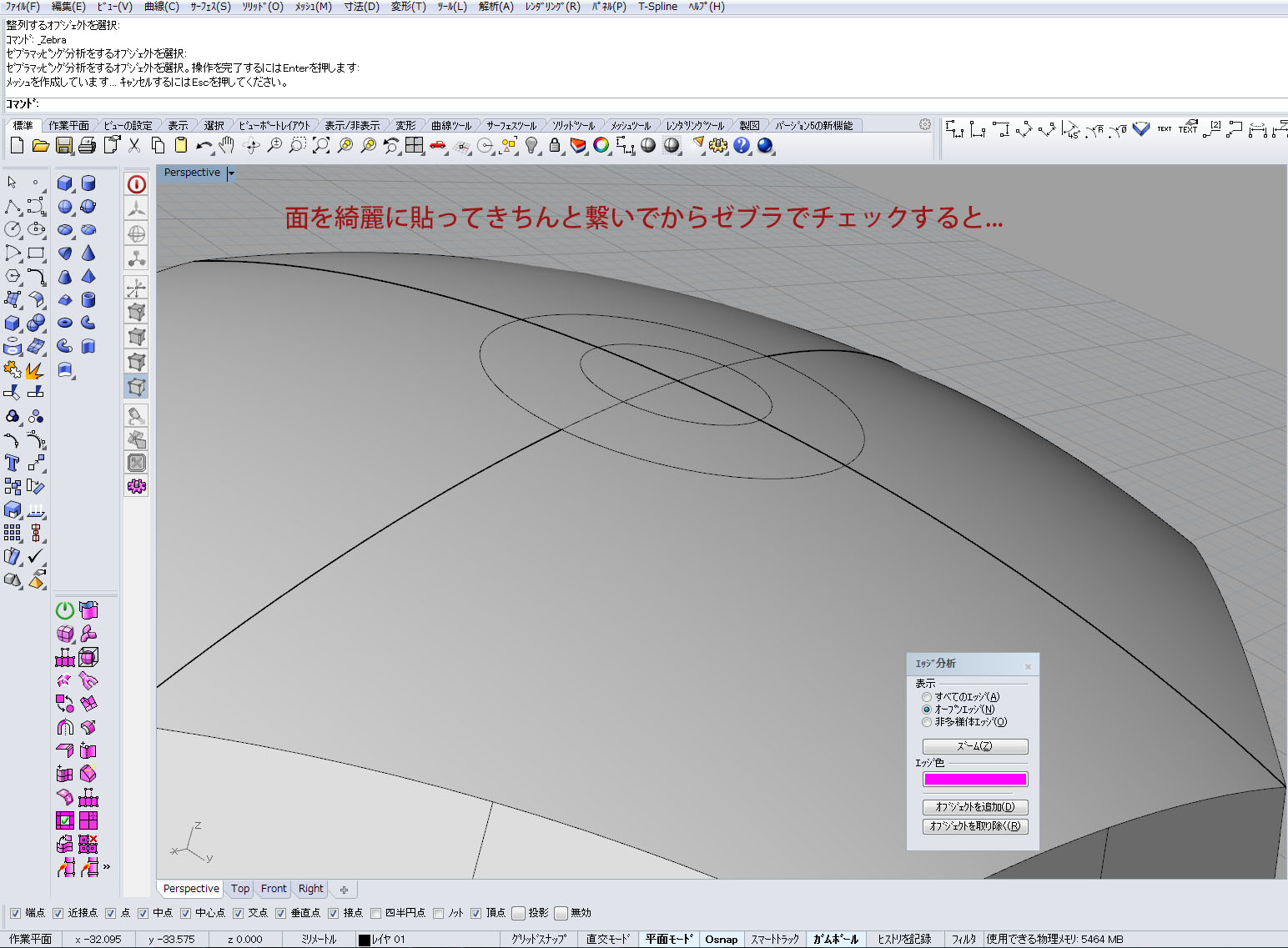Viewport: 1288px width, 948px height.
Task: Toggle the 中心点 osnap checkbox
Action: pyautogui.click(x=185, y=913)
